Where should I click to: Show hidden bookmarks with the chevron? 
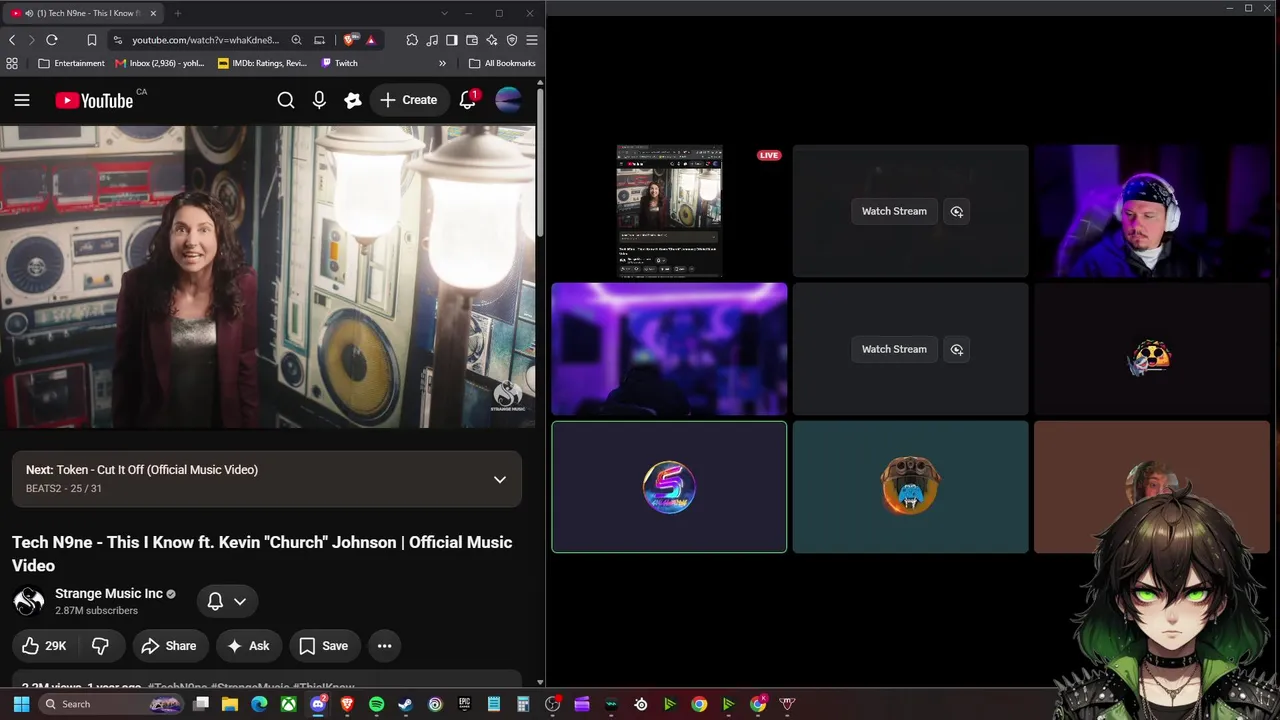click(442, 63)
